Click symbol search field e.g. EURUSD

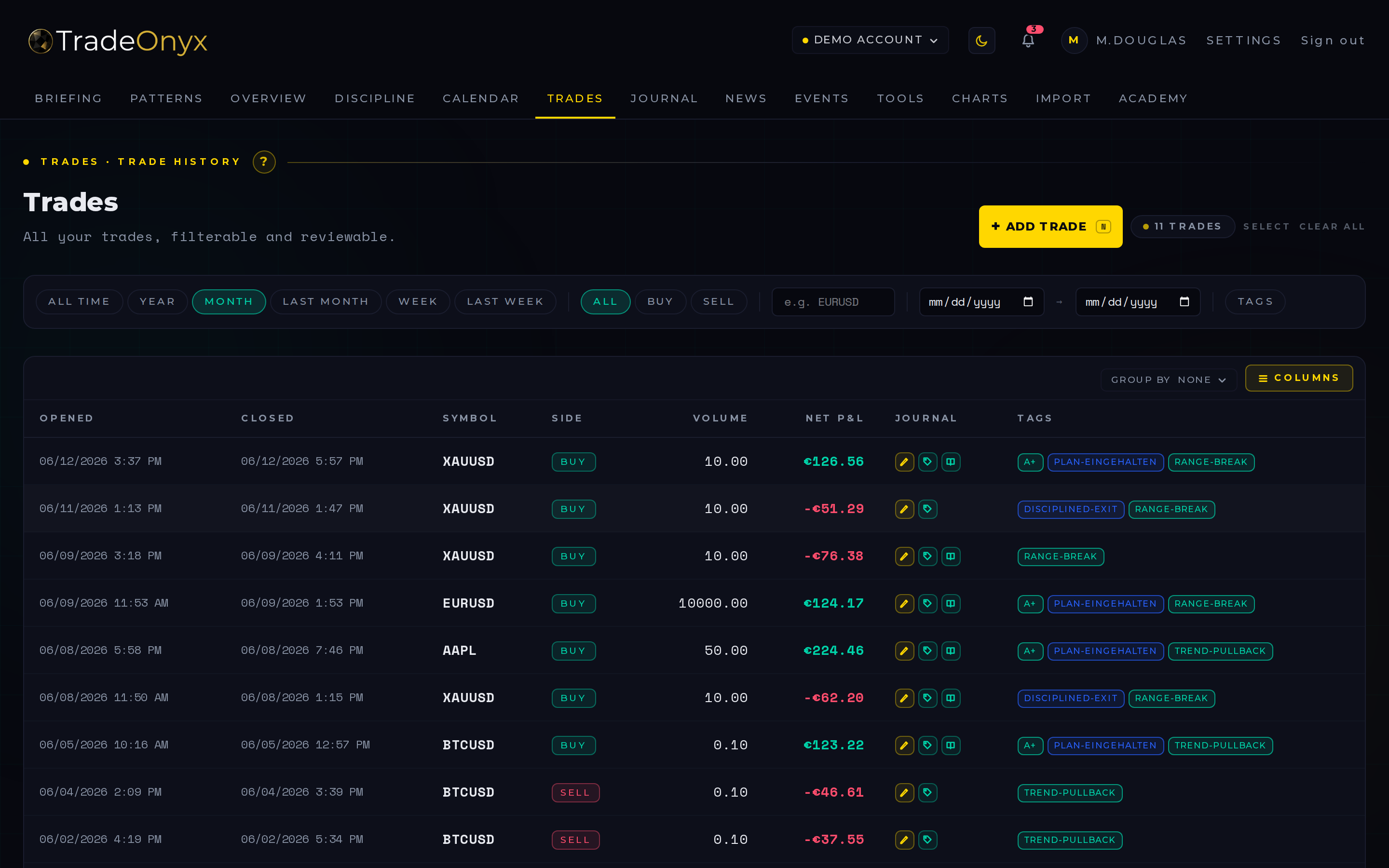(x=833, y=302)
